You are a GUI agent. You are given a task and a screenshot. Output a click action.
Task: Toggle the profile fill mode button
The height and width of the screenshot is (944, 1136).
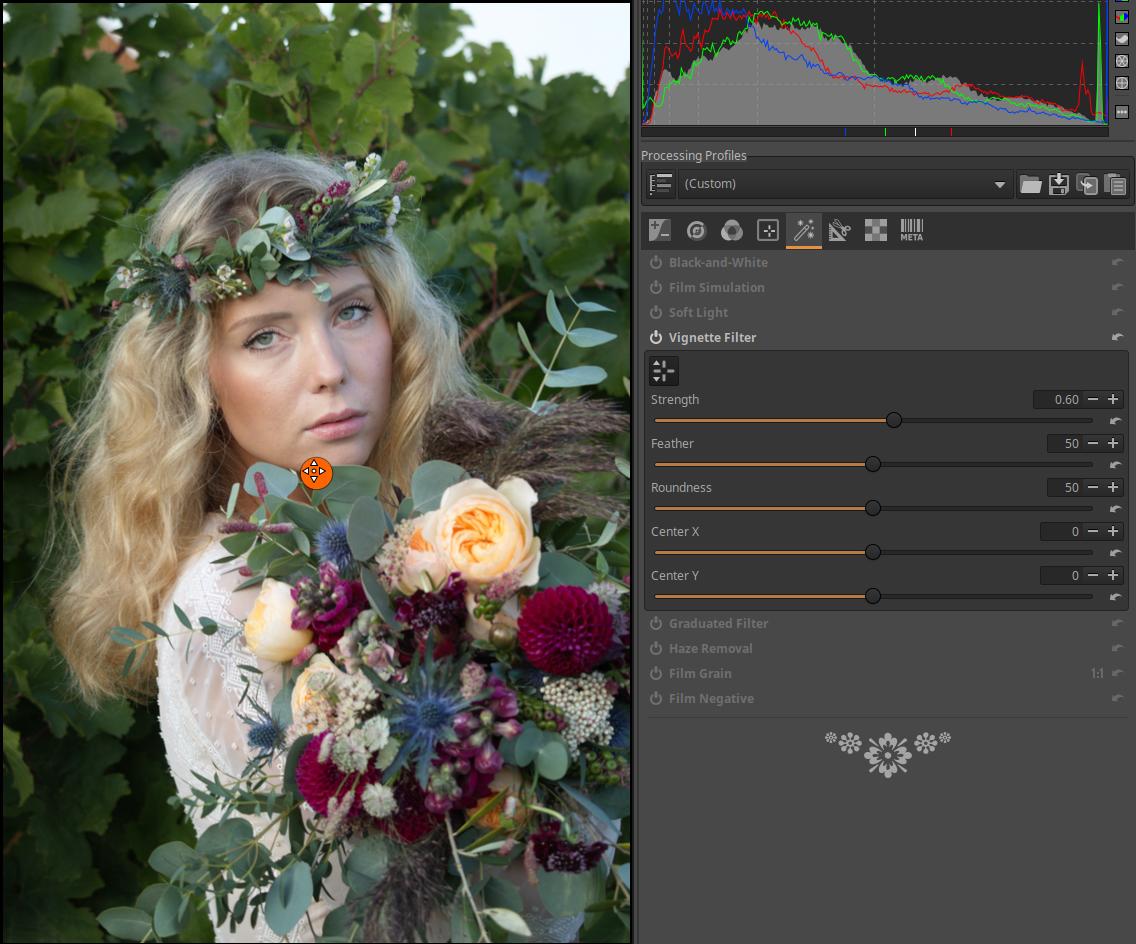[660, 184]
